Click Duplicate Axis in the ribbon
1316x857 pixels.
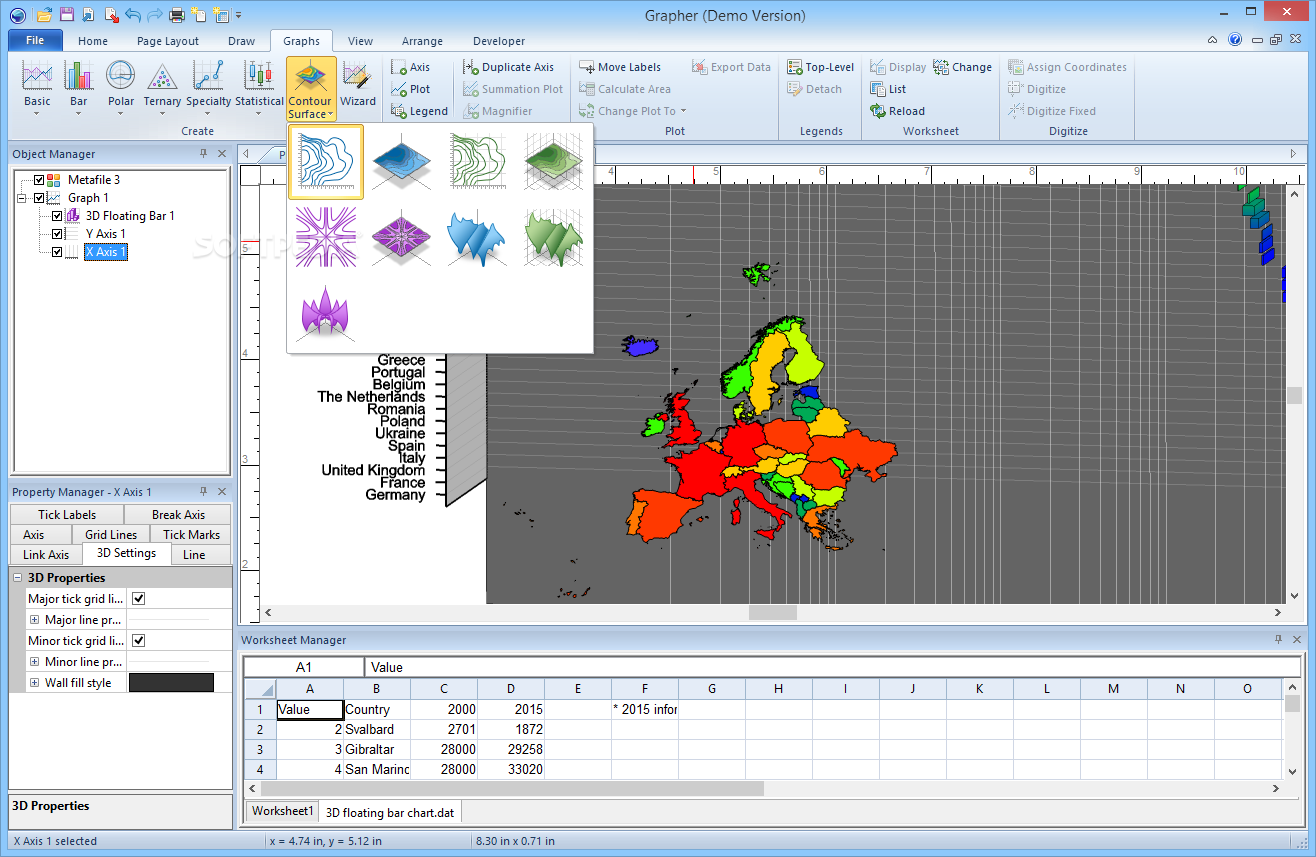[509, 67]
